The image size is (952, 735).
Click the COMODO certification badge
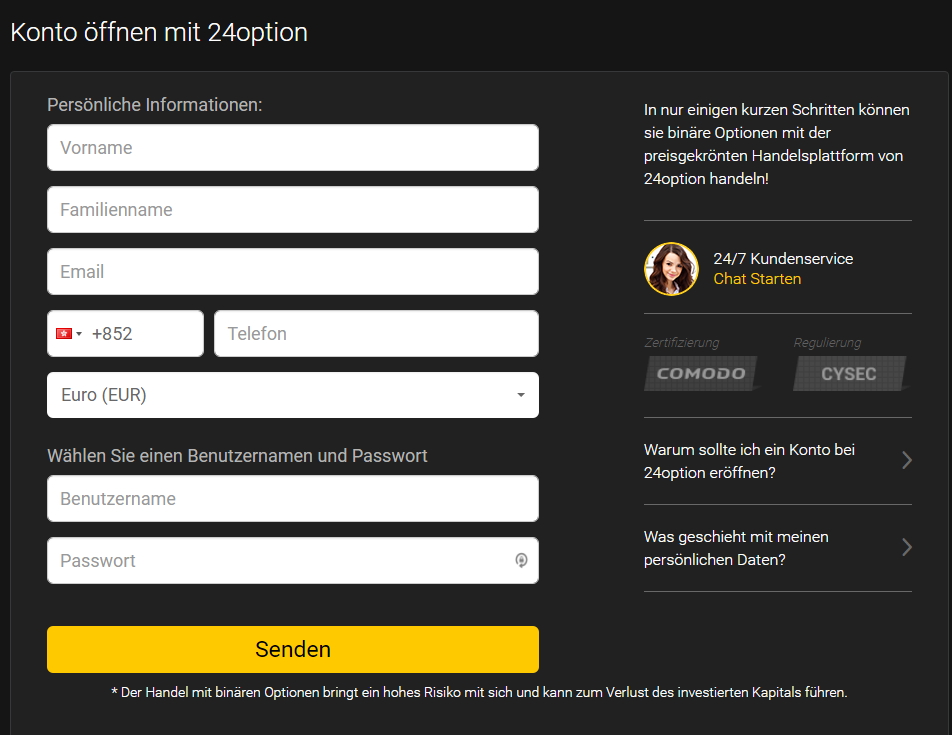701,373
